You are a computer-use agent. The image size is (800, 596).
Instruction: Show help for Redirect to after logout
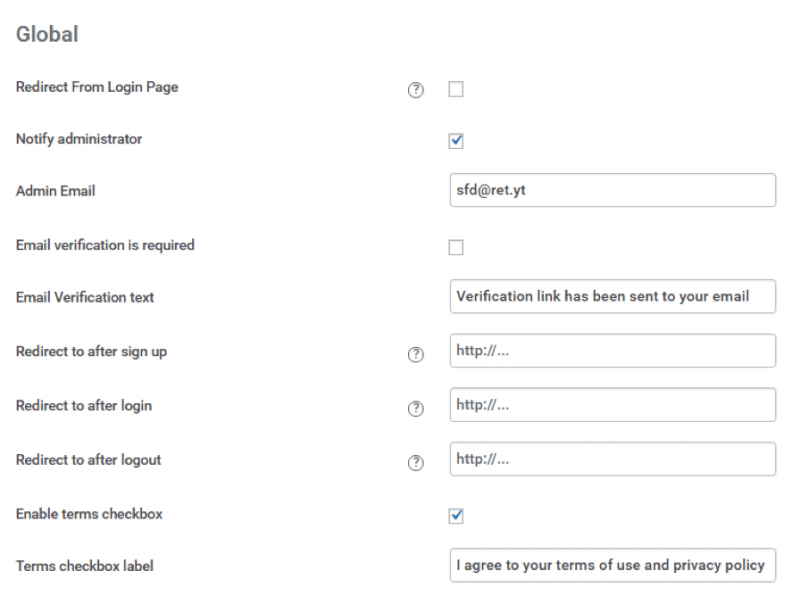pos(416,463)
